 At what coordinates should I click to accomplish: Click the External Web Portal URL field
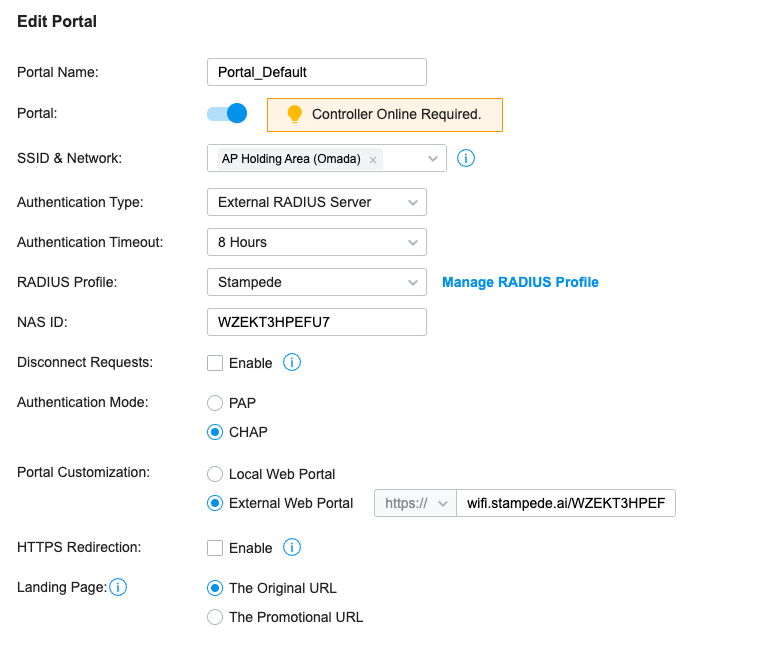[566, 503]
